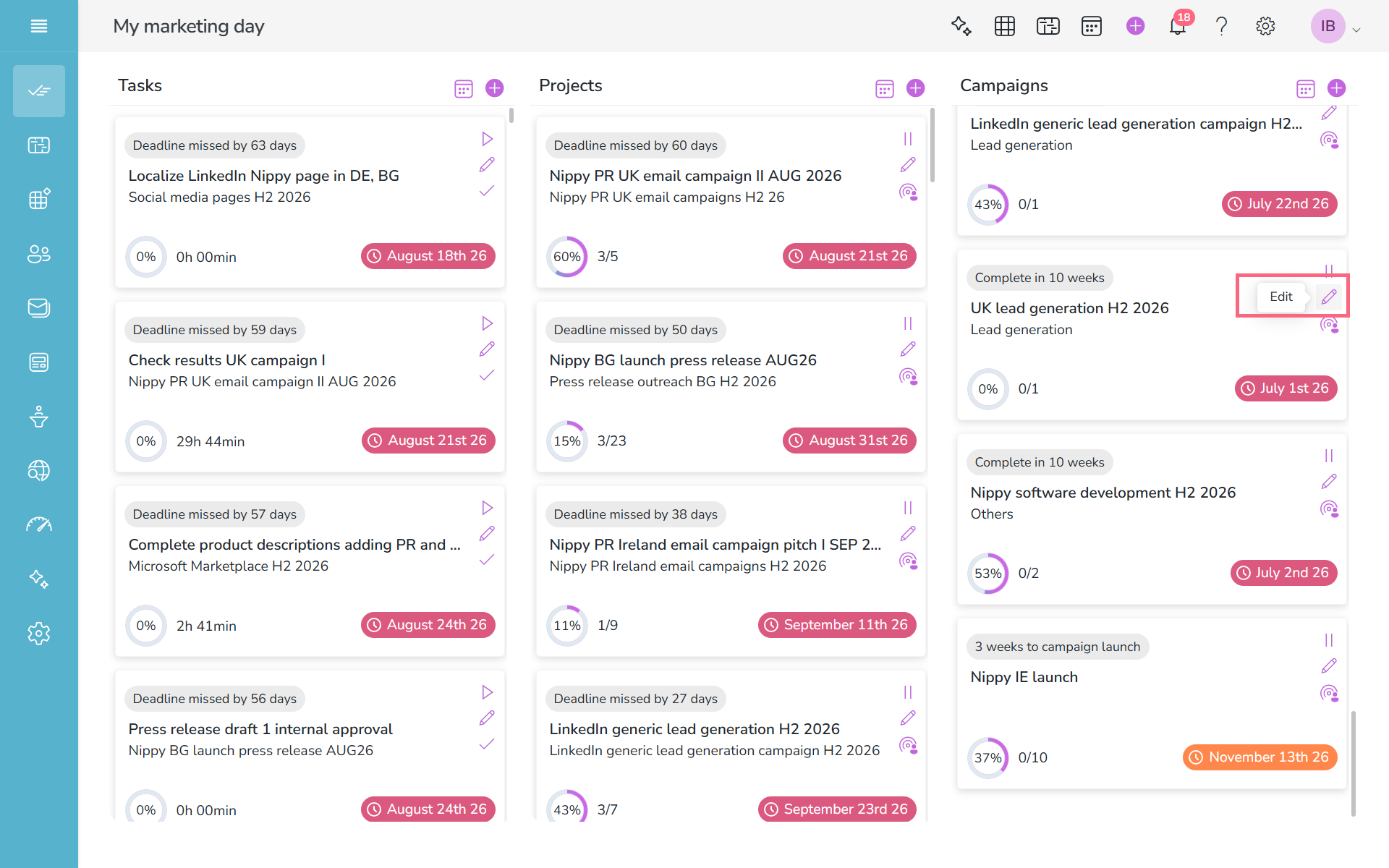The image size is (1389, 868).
Task: Click November 13th 26 deadline badge
Action: (x=1260, y=757)
